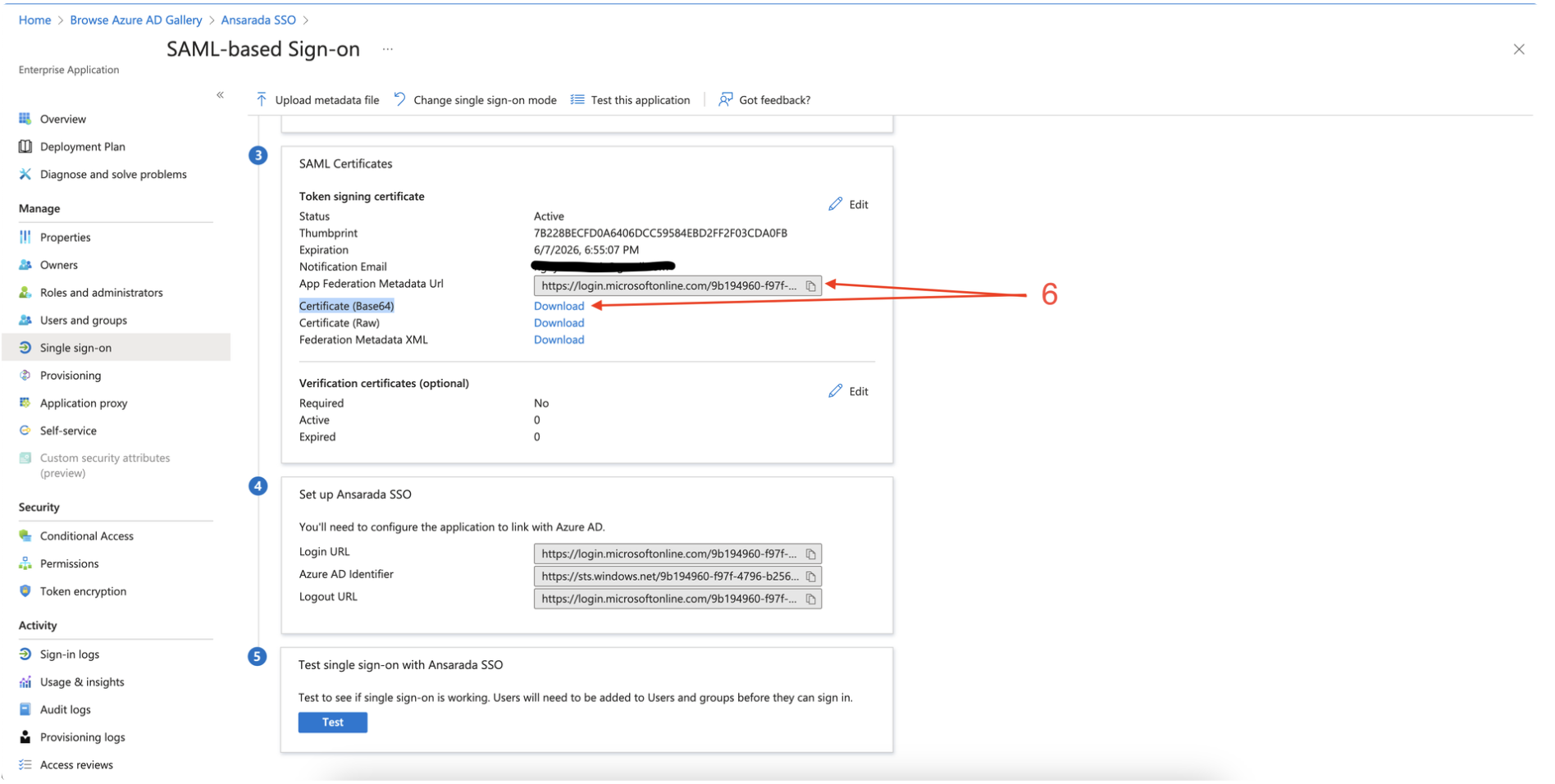
Task: Copy the Azure AD Identifier value
Action: 810,577
